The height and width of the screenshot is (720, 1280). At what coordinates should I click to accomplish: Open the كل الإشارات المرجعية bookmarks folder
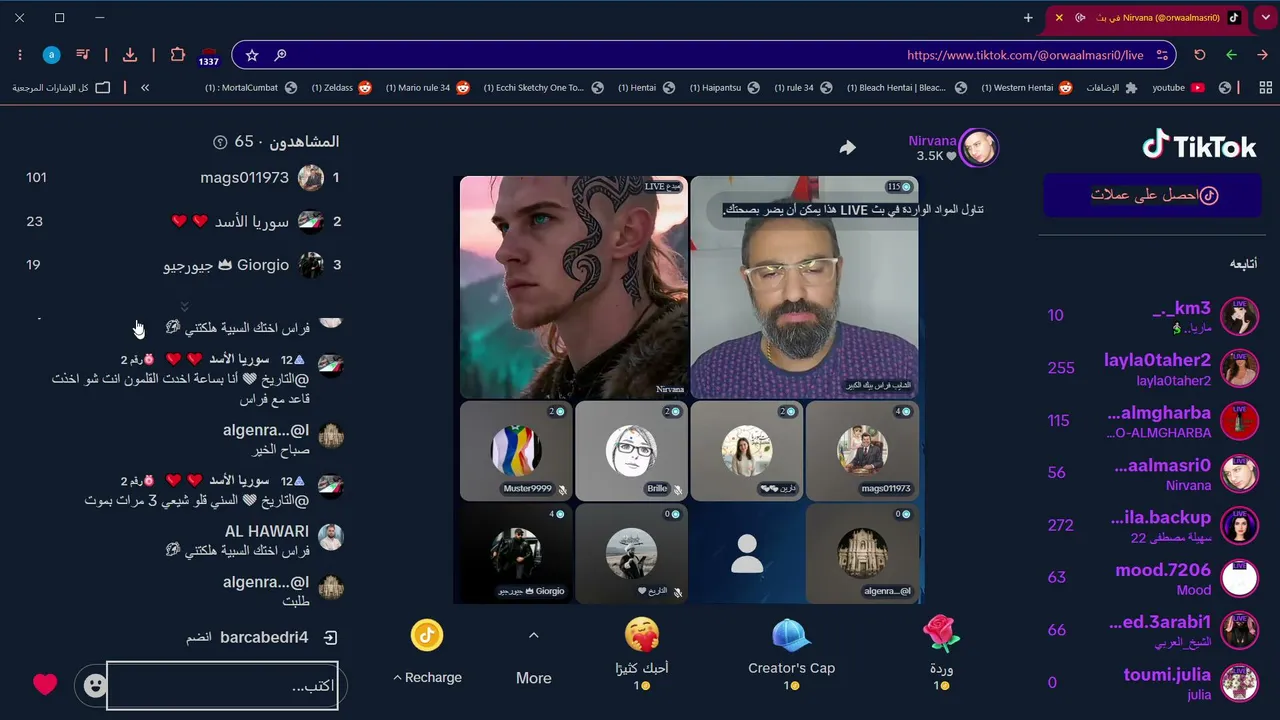point(61,88)
